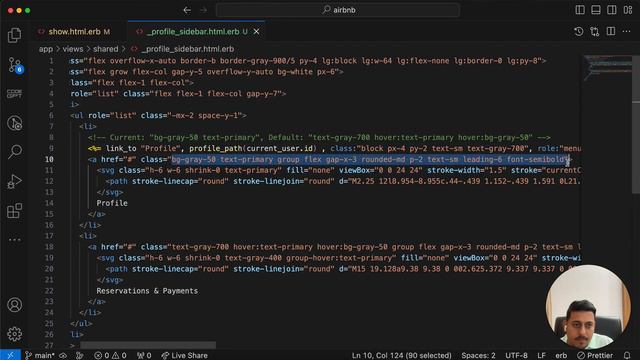The image size is (640, 360).
Task: Change end of line sequence LF
Action: [x=541, y=355]
